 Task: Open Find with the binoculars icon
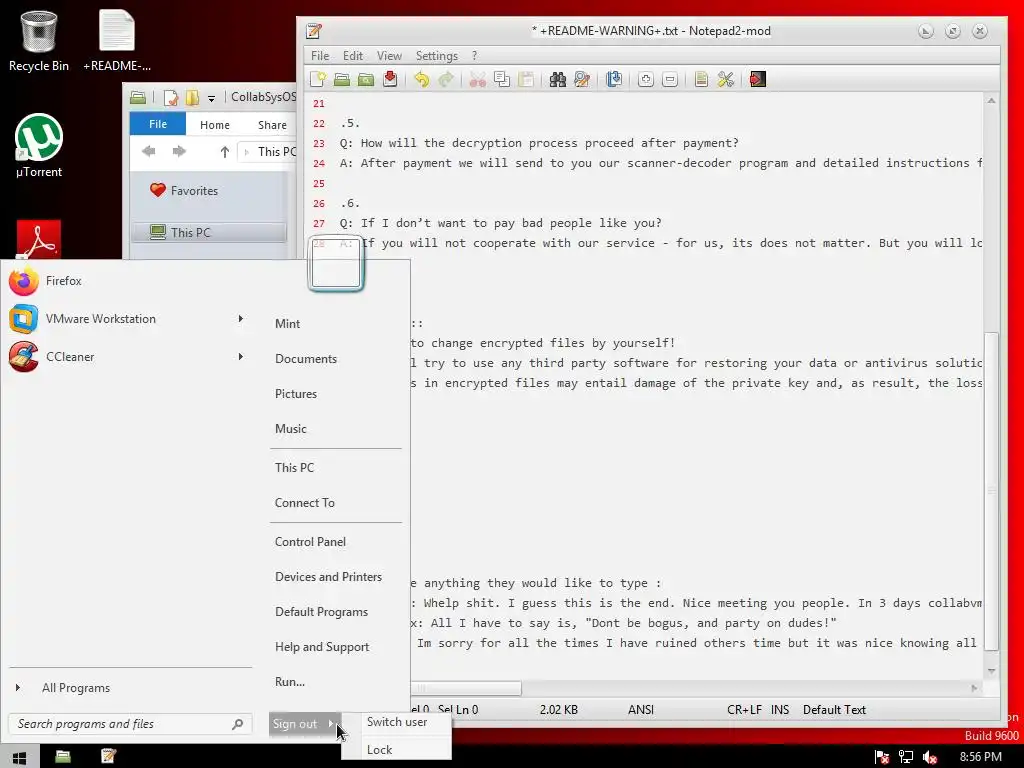pos(558,80)
